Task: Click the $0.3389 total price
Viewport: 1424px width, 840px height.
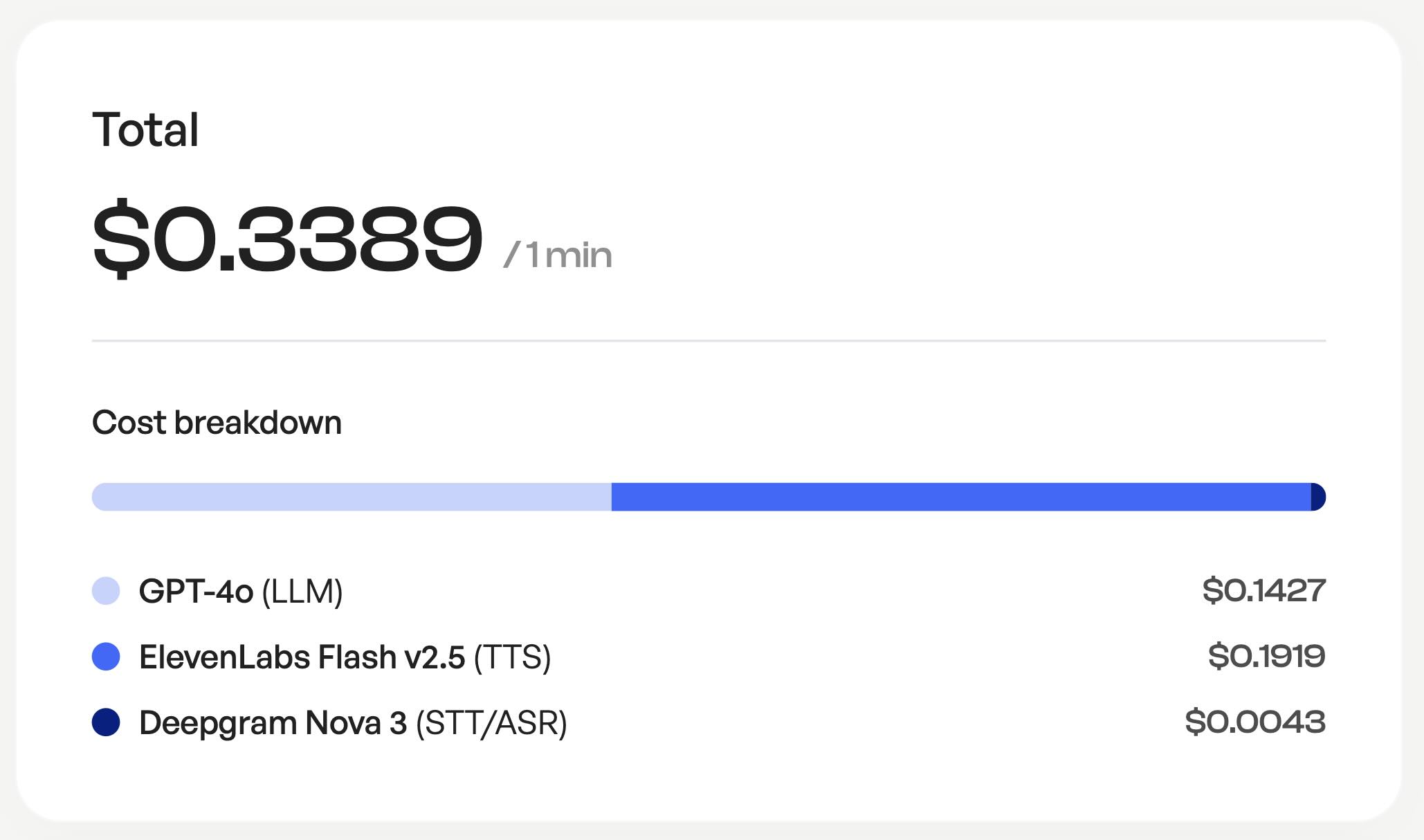Action: (x=287, y=237)
